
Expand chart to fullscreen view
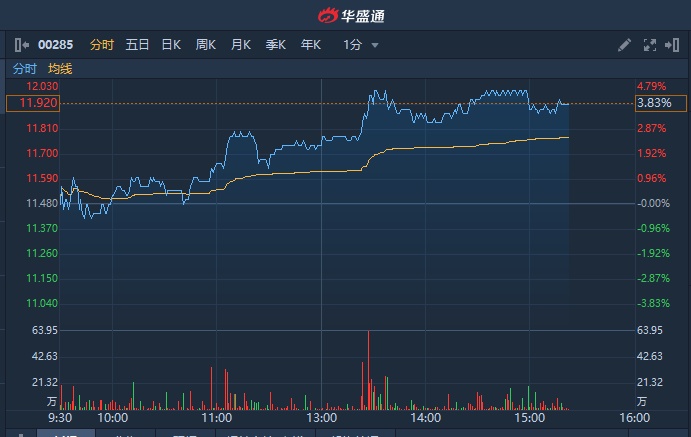649,45
